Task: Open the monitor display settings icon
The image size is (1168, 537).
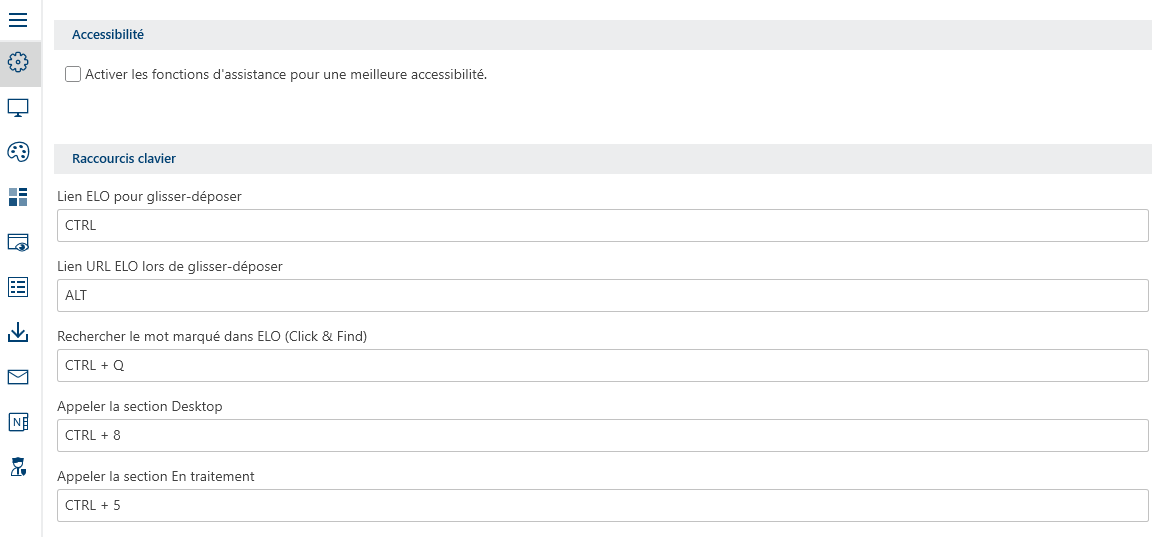Action: pyautogui.click(x=18, y=108)
